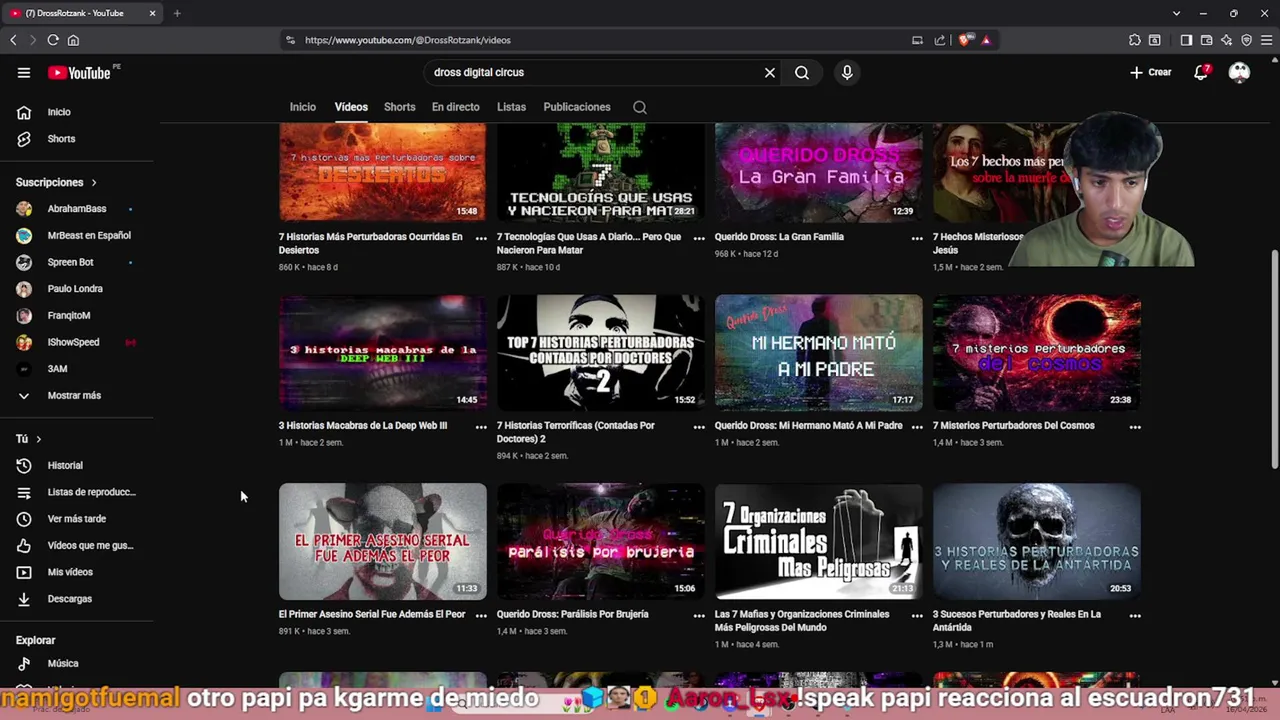Search within channel using magnifier icon
This screenshot has height=720, width=1280.
(640, 107)
